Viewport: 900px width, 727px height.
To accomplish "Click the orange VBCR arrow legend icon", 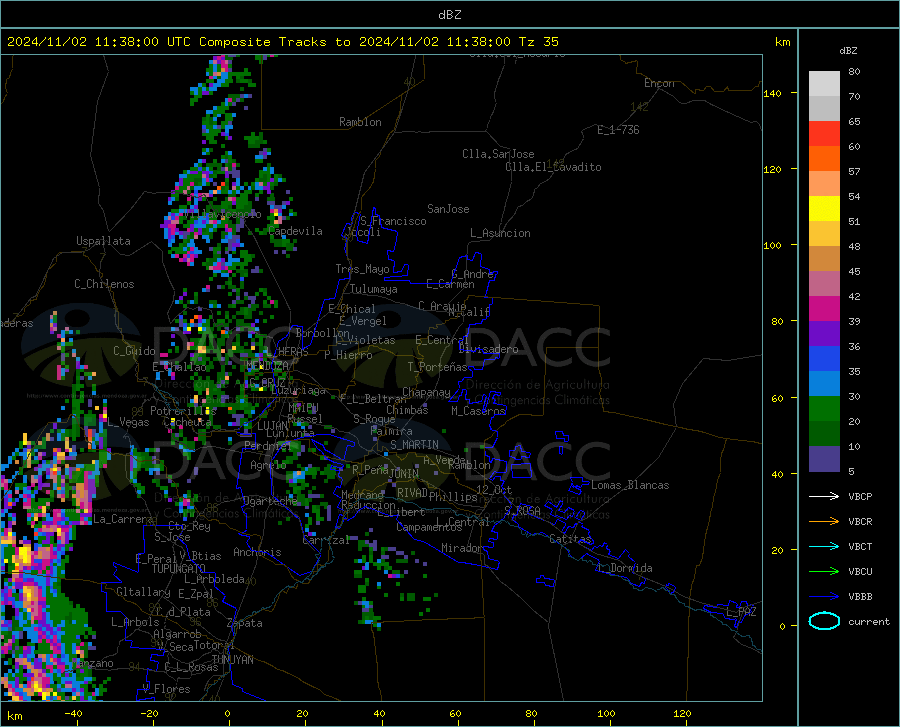I will 824,522.
